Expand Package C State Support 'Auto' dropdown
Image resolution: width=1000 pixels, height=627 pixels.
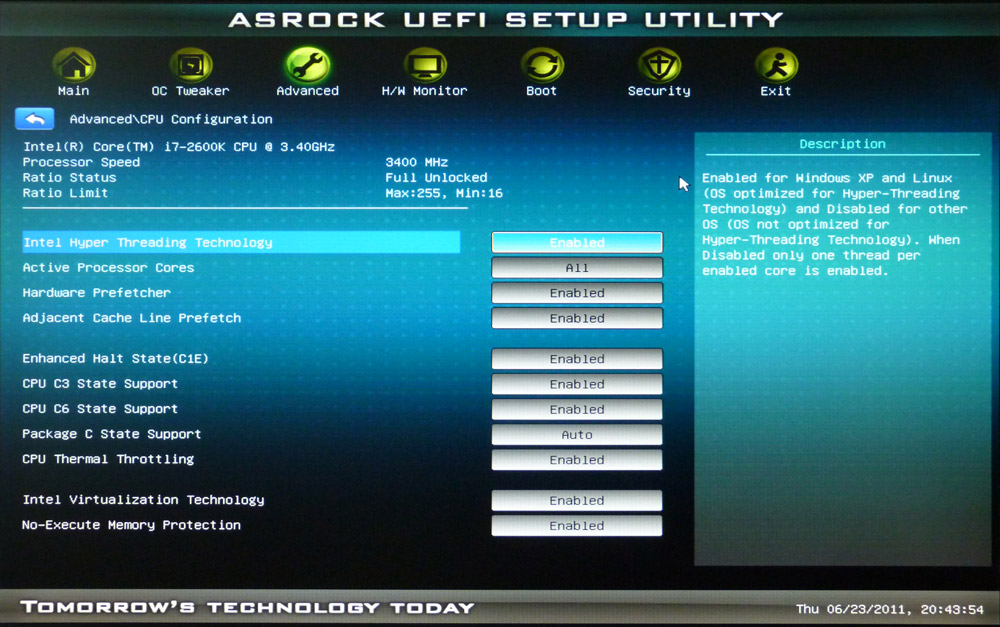577,435
